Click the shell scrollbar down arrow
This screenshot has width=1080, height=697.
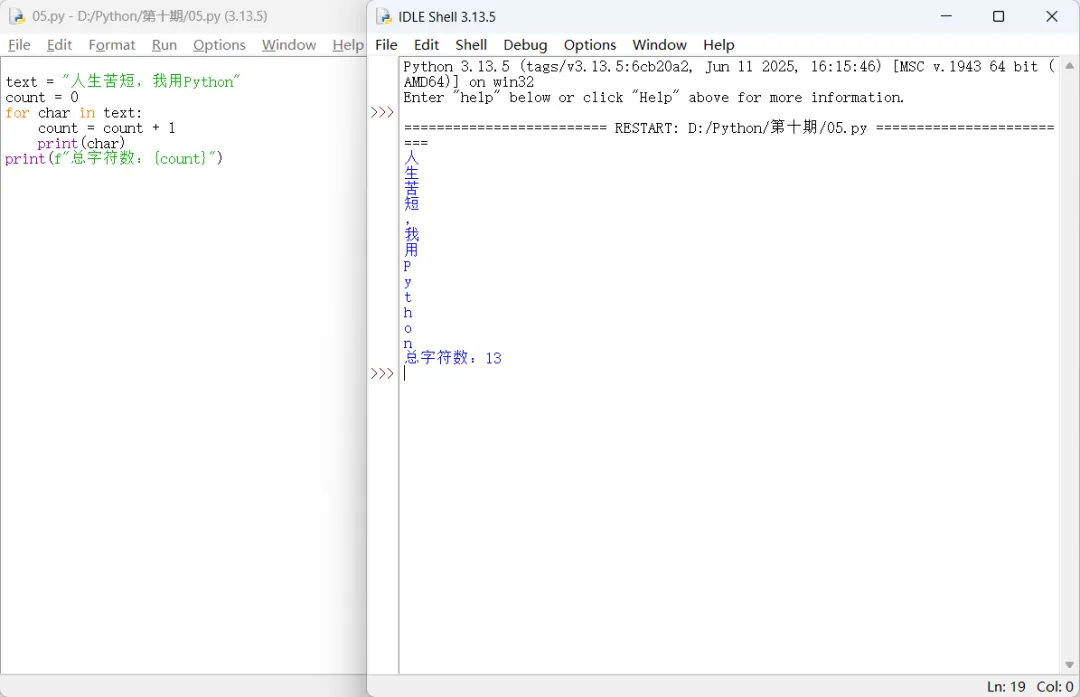pos(1069,665)
